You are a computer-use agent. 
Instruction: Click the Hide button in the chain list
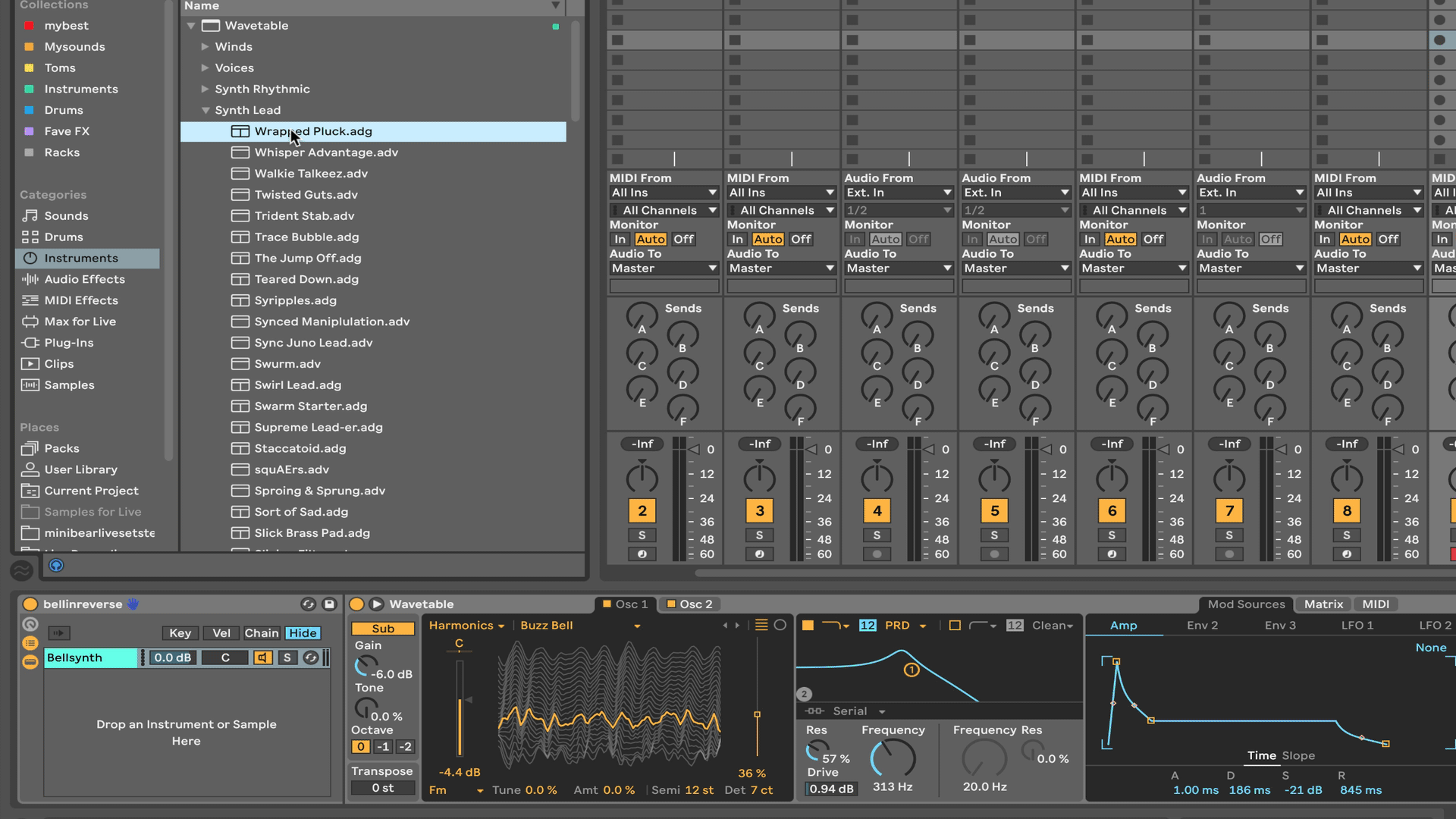[303, 633]
